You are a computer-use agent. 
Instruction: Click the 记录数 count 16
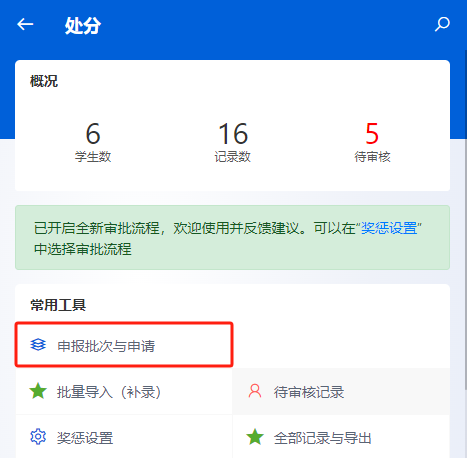tap(233, 133)
